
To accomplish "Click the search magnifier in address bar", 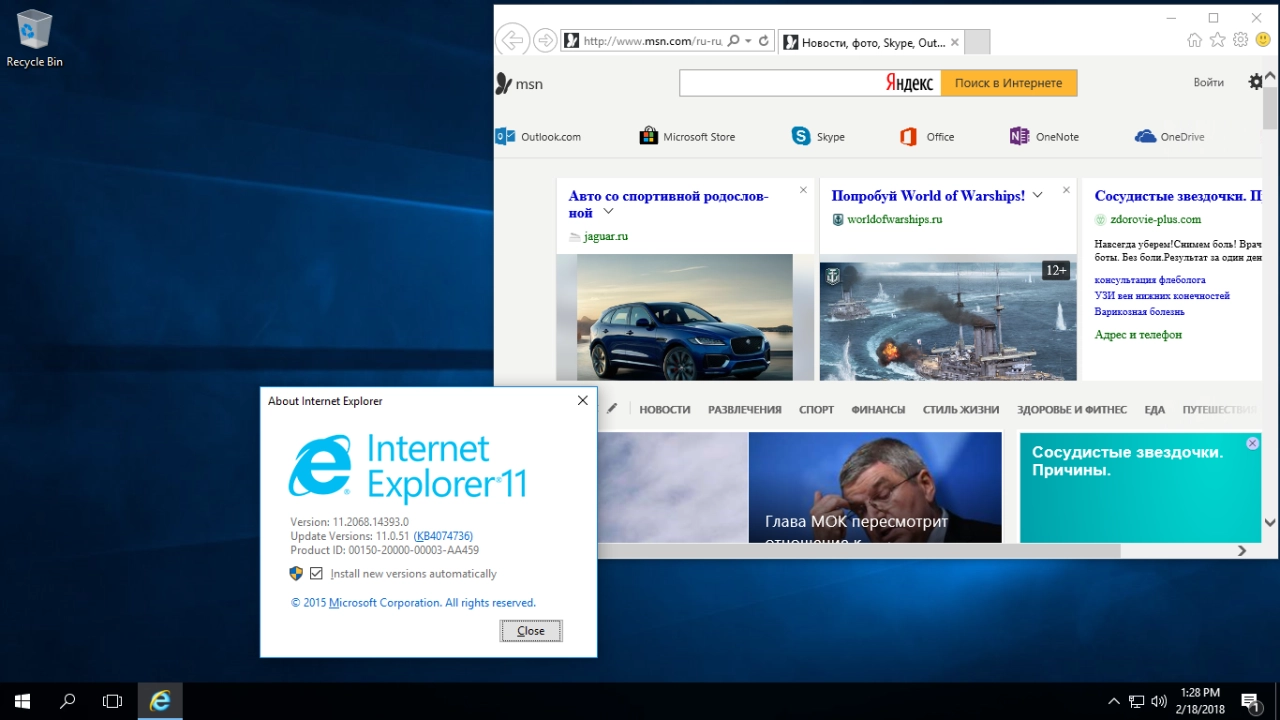I will point(734,41).
